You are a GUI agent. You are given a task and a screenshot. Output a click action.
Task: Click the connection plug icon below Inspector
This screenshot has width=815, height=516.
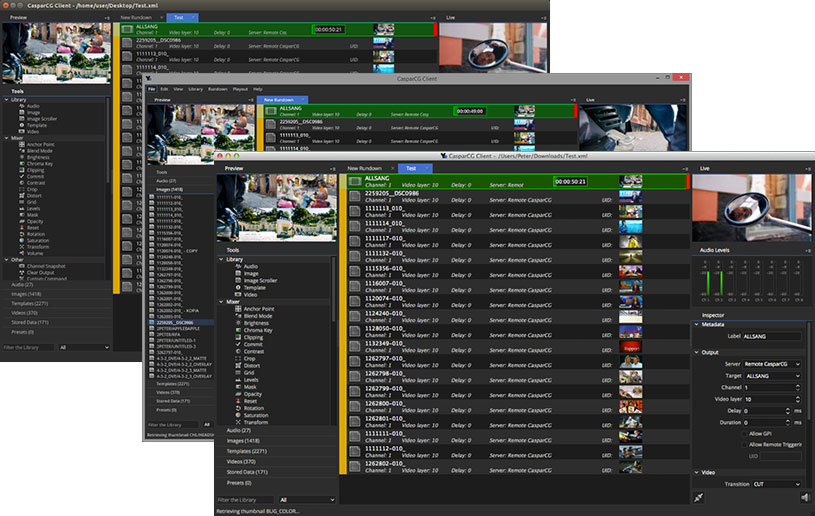(x=699, y=498)
